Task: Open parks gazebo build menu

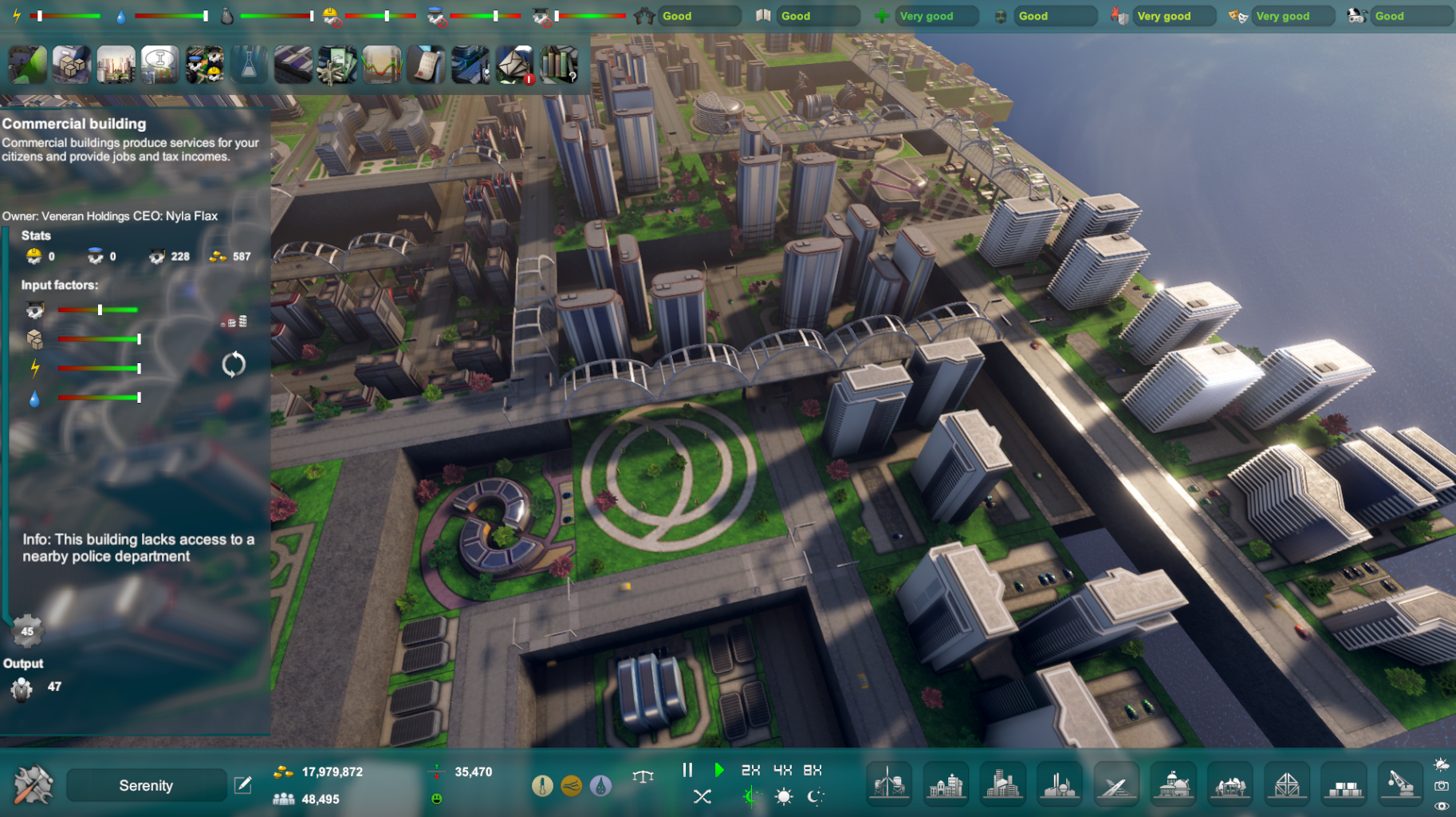Action: [1230, 784]
